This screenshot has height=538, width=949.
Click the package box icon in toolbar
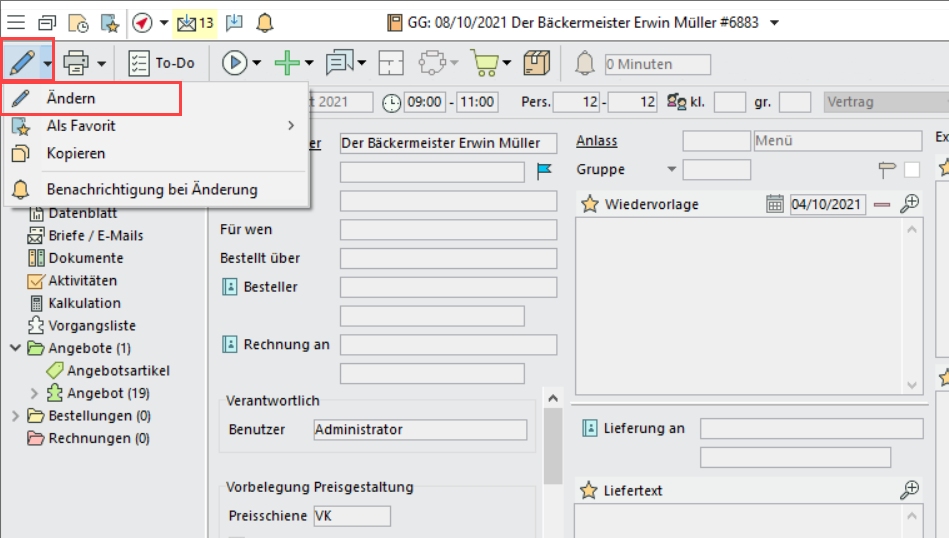pyautogui.click(x=537, y=63)
